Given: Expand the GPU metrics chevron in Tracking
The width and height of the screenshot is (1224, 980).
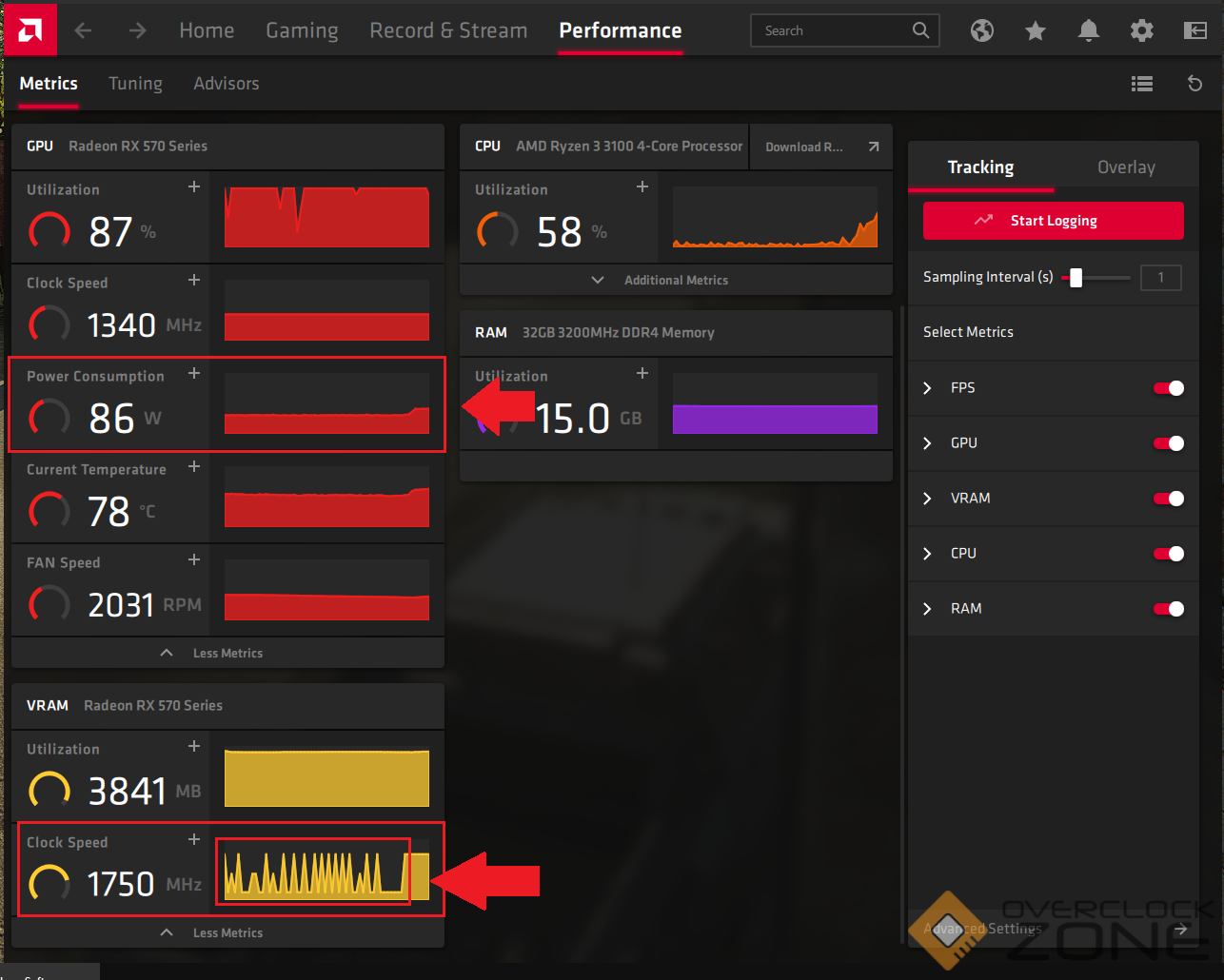Looking at the screenshot, I should 928,443.
